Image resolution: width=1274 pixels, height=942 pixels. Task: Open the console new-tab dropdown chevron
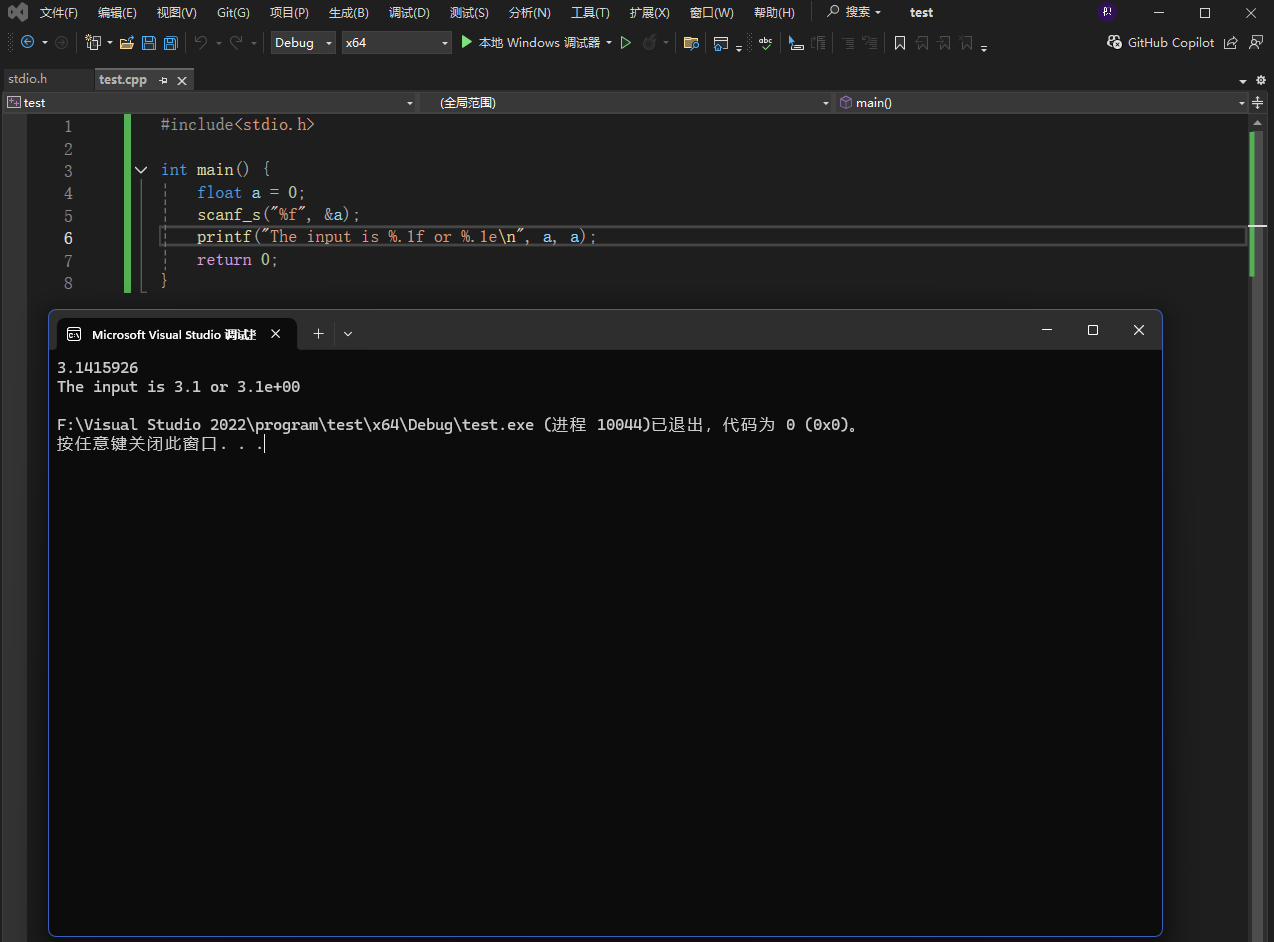tap(348, 334)
